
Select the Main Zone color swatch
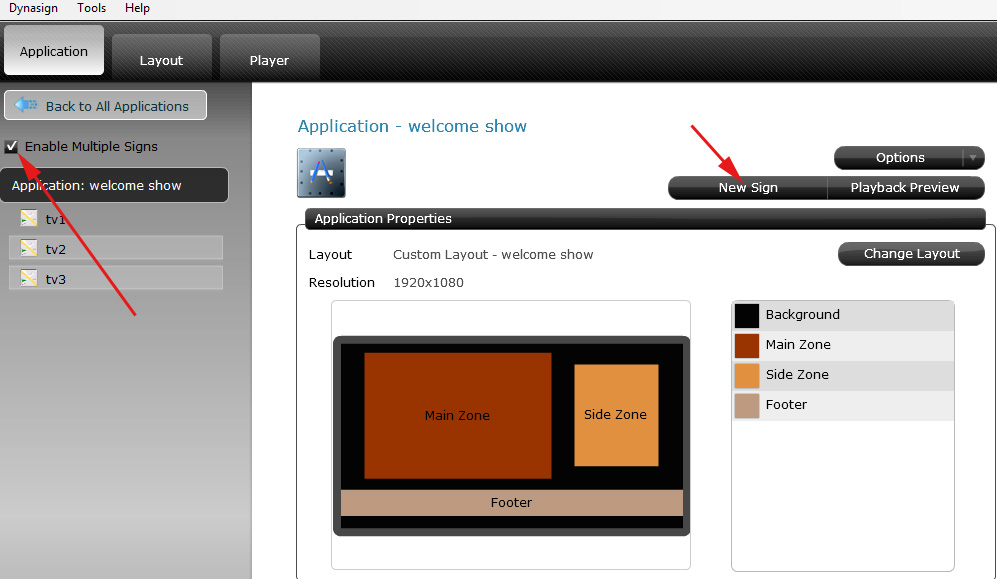(747, 345)
